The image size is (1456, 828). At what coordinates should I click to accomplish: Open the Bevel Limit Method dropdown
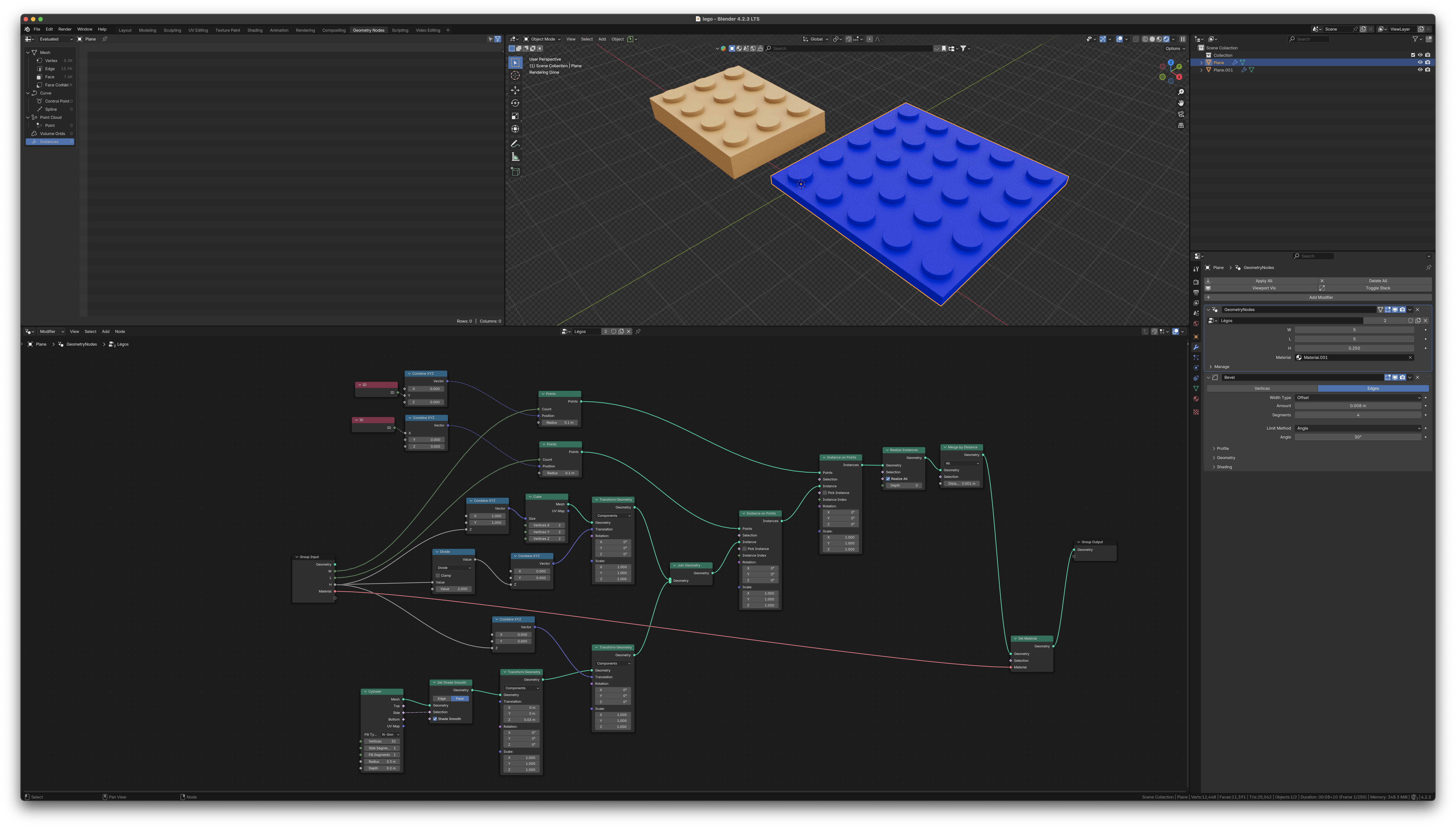pyautogui.click(x=1358, y=428)
